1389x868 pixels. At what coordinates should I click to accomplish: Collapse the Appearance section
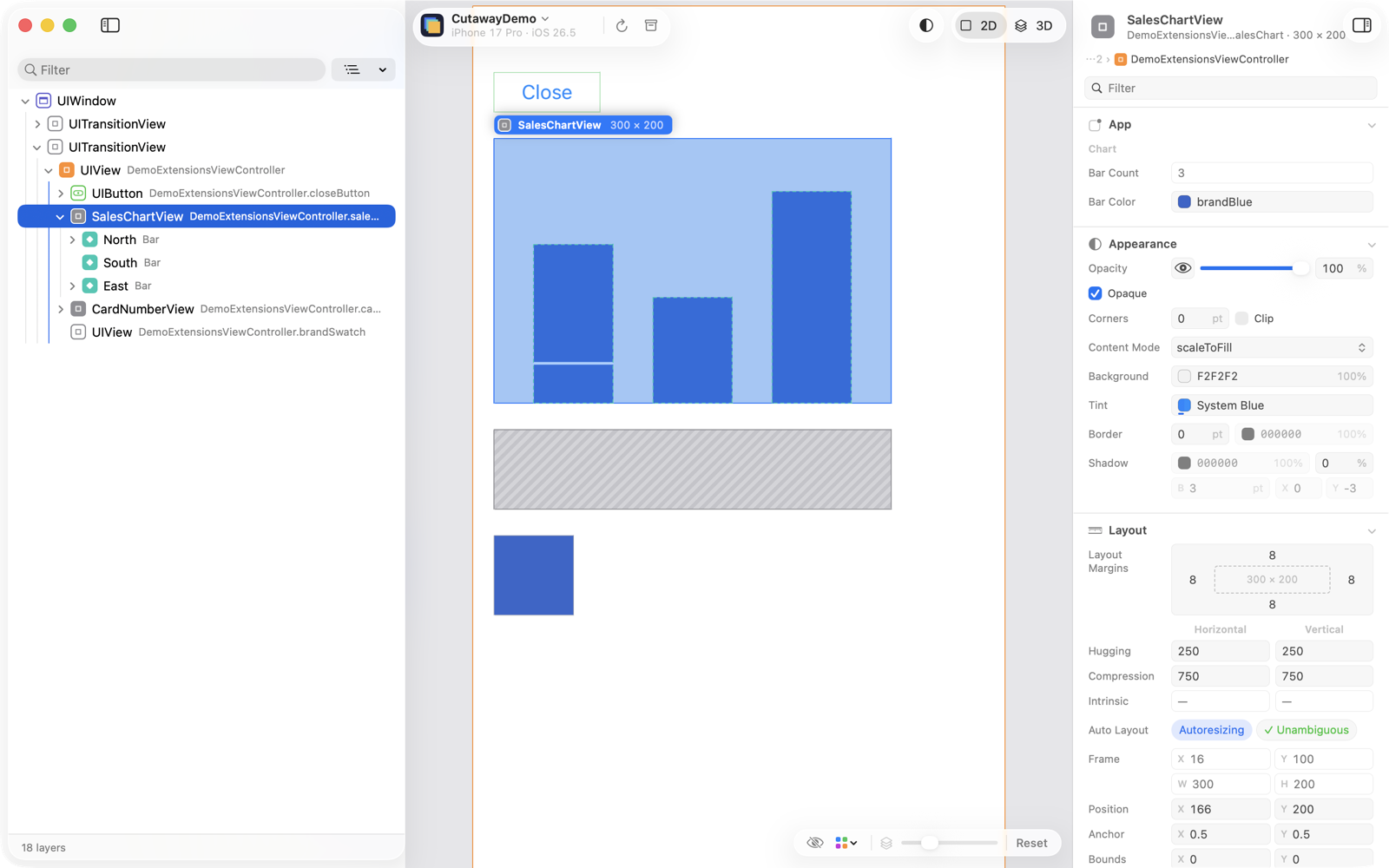tap(1372, 245)
